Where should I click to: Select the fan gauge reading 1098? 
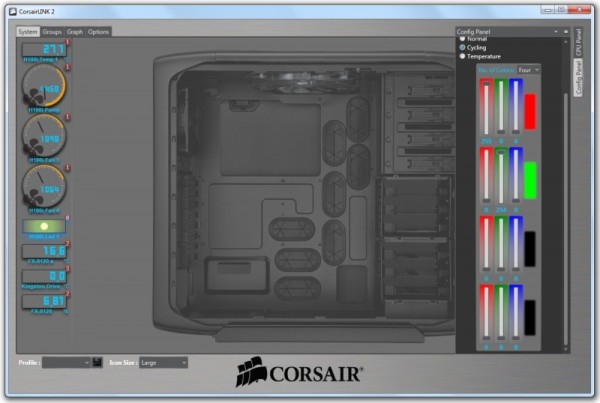(44, 137)
